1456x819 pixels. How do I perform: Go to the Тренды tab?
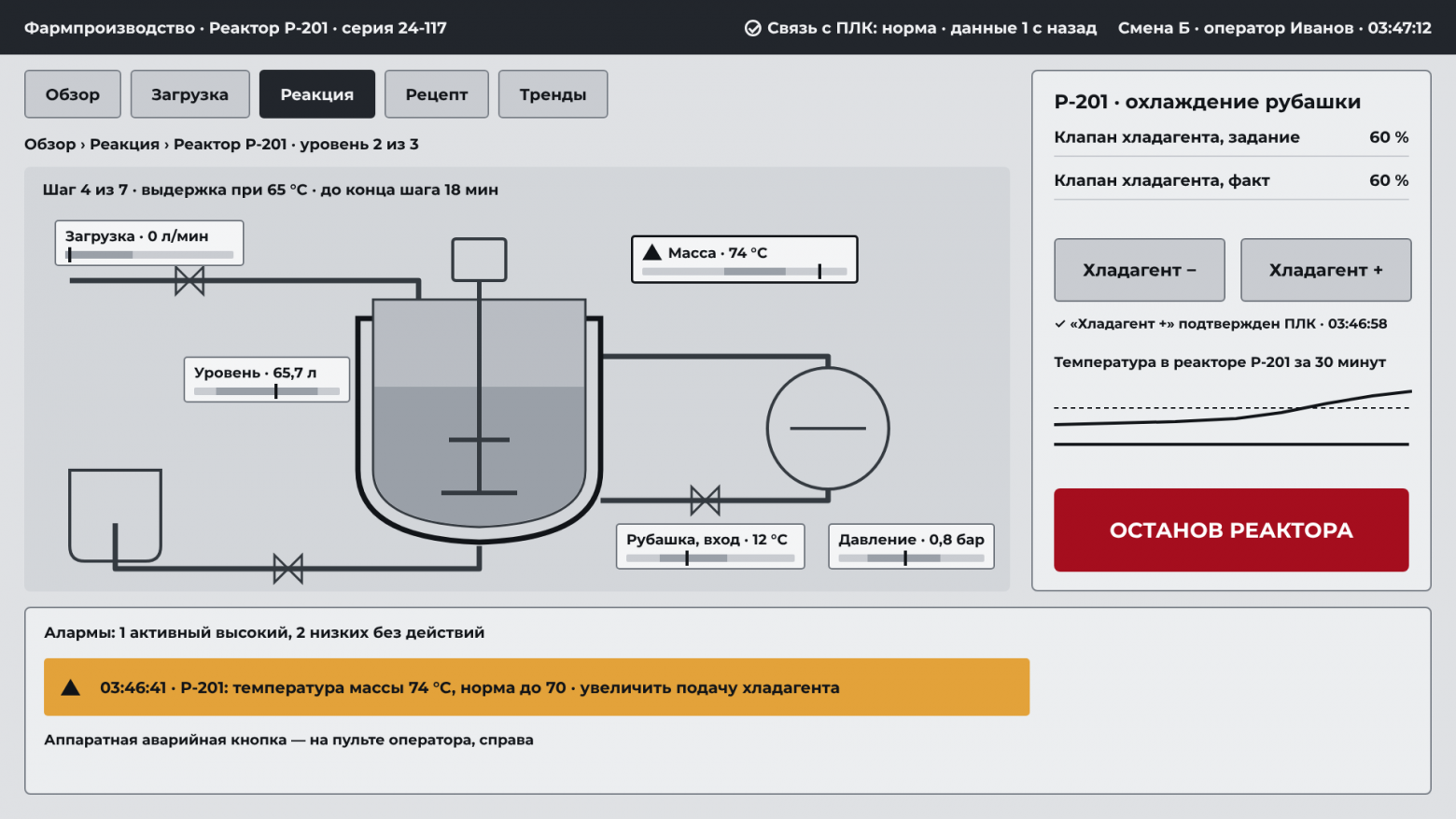point(553,94)
